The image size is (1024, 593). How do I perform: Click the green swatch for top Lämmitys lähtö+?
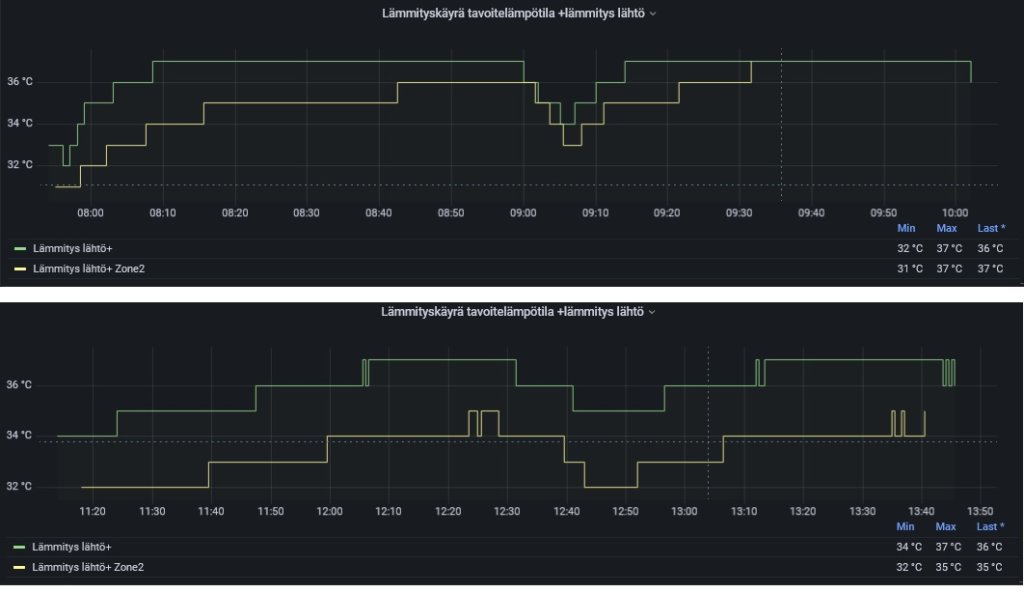coord(20,249)
